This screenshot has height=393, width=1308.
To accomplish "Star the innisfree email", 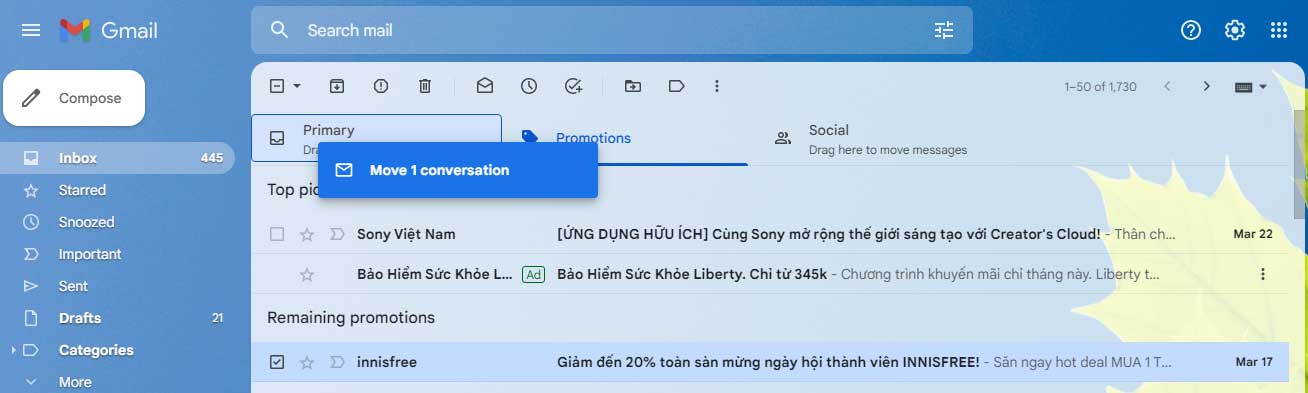I will point(307,362).
